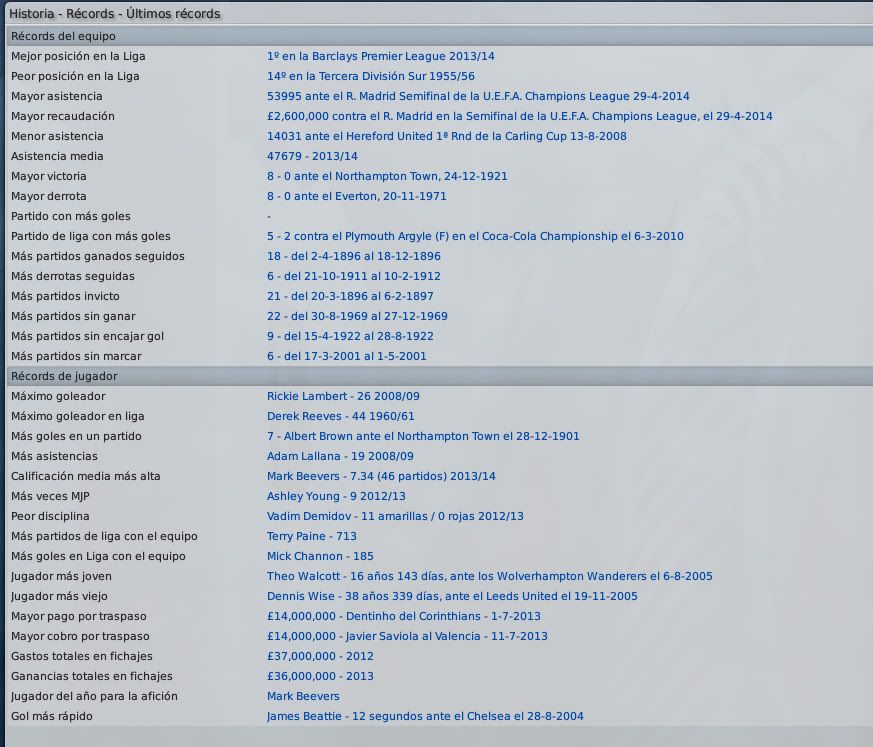The image size is (873, 747).
Task: Open the best league position record, Barclays Premier League 2013/14
Action: [x=380, y=56]
